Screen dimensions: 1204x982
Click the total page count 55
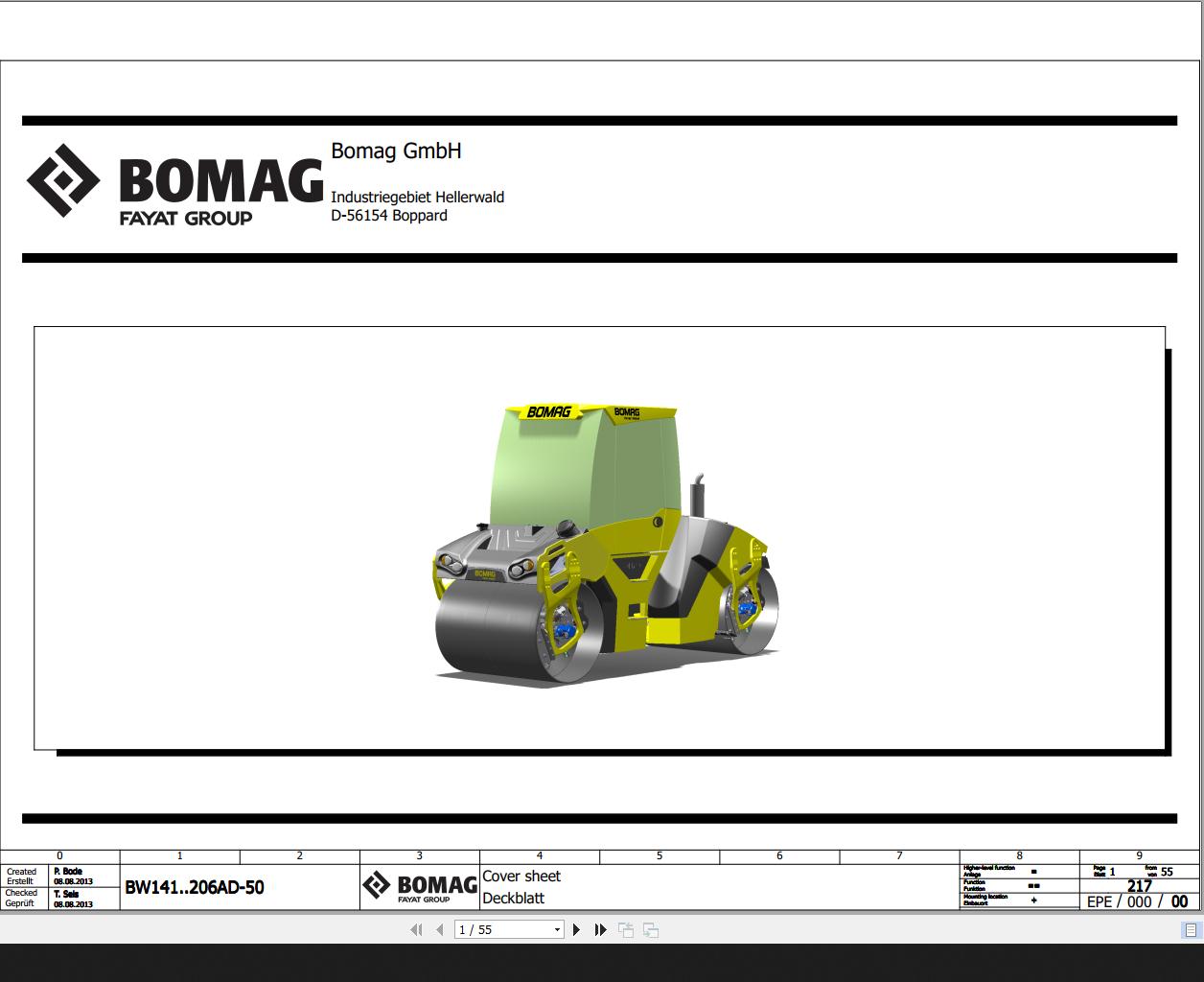[x=1167, y=873]
